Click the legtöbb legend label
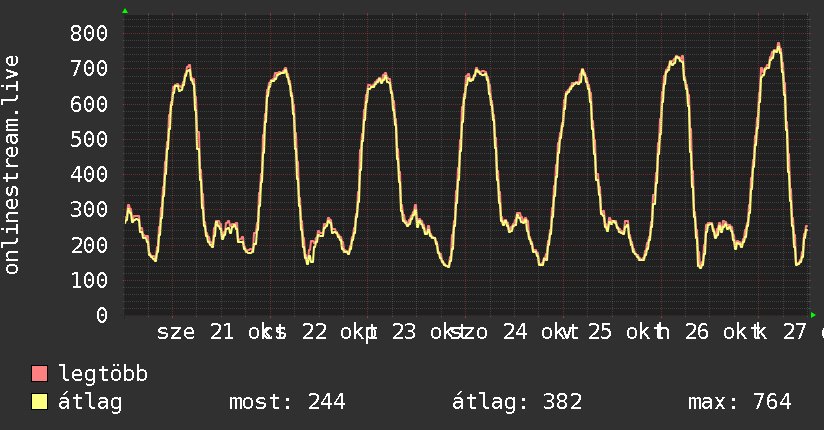824x430 pixels. 103,374
